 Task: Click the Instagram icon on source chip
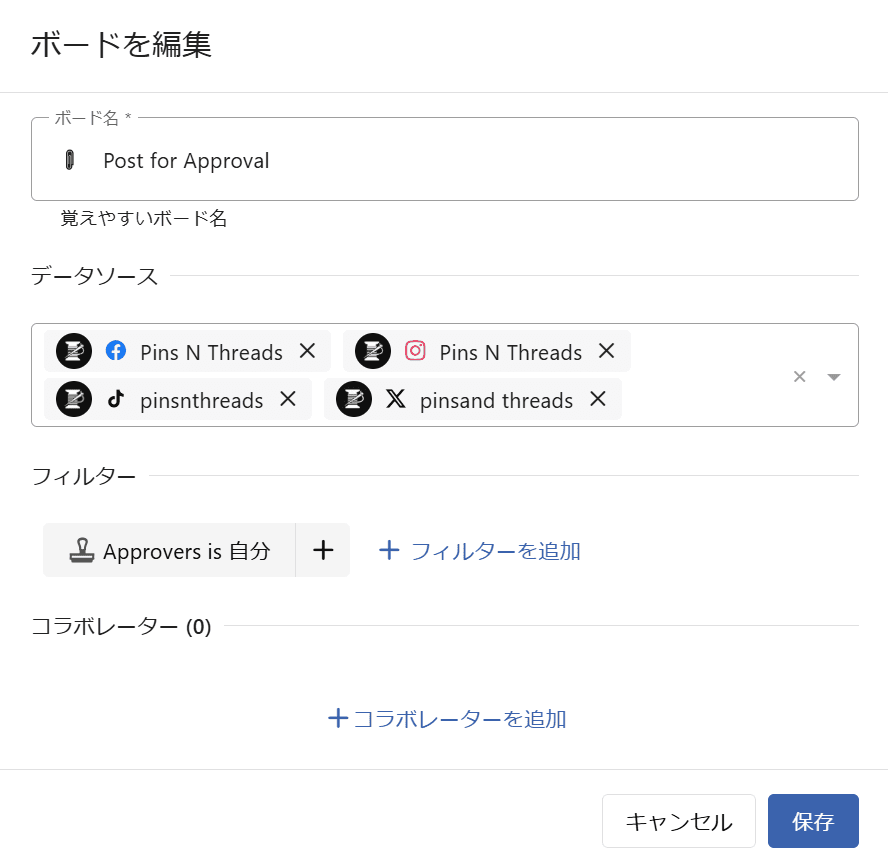pyautogui.click(x=415, y=351)
